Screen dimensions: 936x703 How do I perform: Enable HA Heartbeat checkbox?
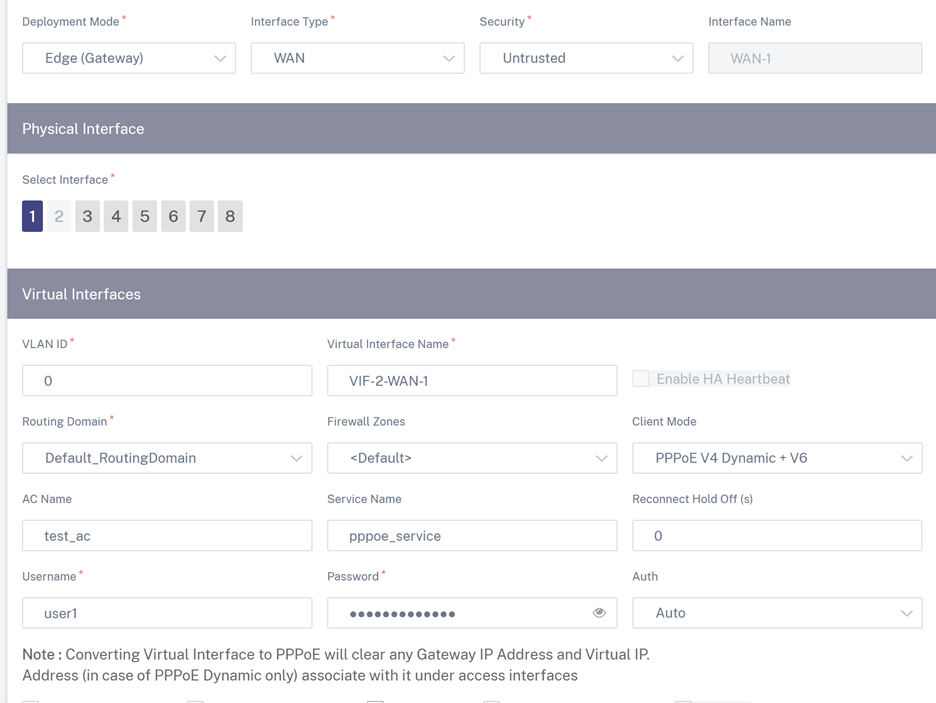(x=641, y=378)
